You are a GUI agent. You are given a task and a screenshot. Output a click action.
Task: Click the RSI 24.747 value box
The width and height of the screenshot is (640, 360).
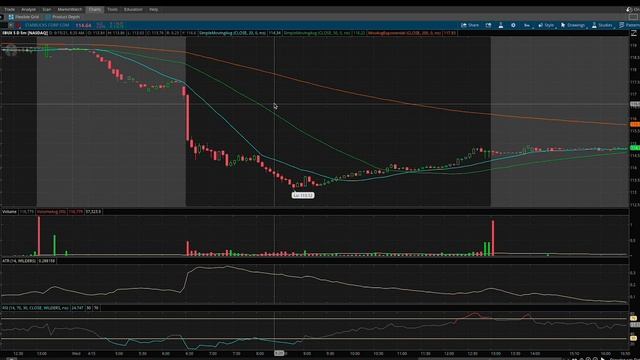coord(78,308)
